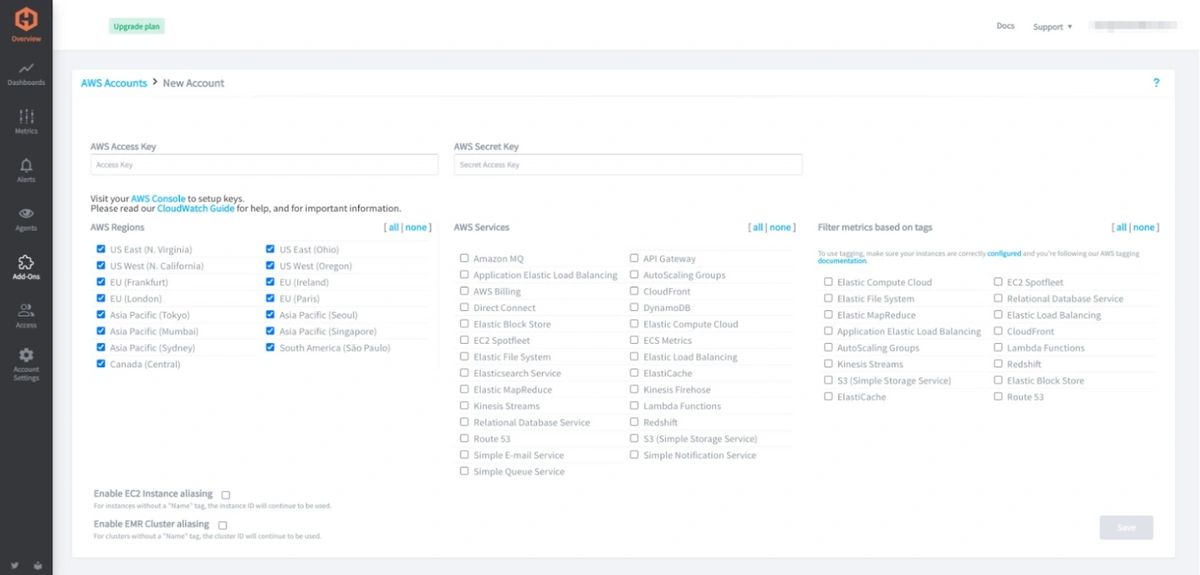1200x575 pixels.
Task: Check the Direct Connect service
Action: [464, 307]
